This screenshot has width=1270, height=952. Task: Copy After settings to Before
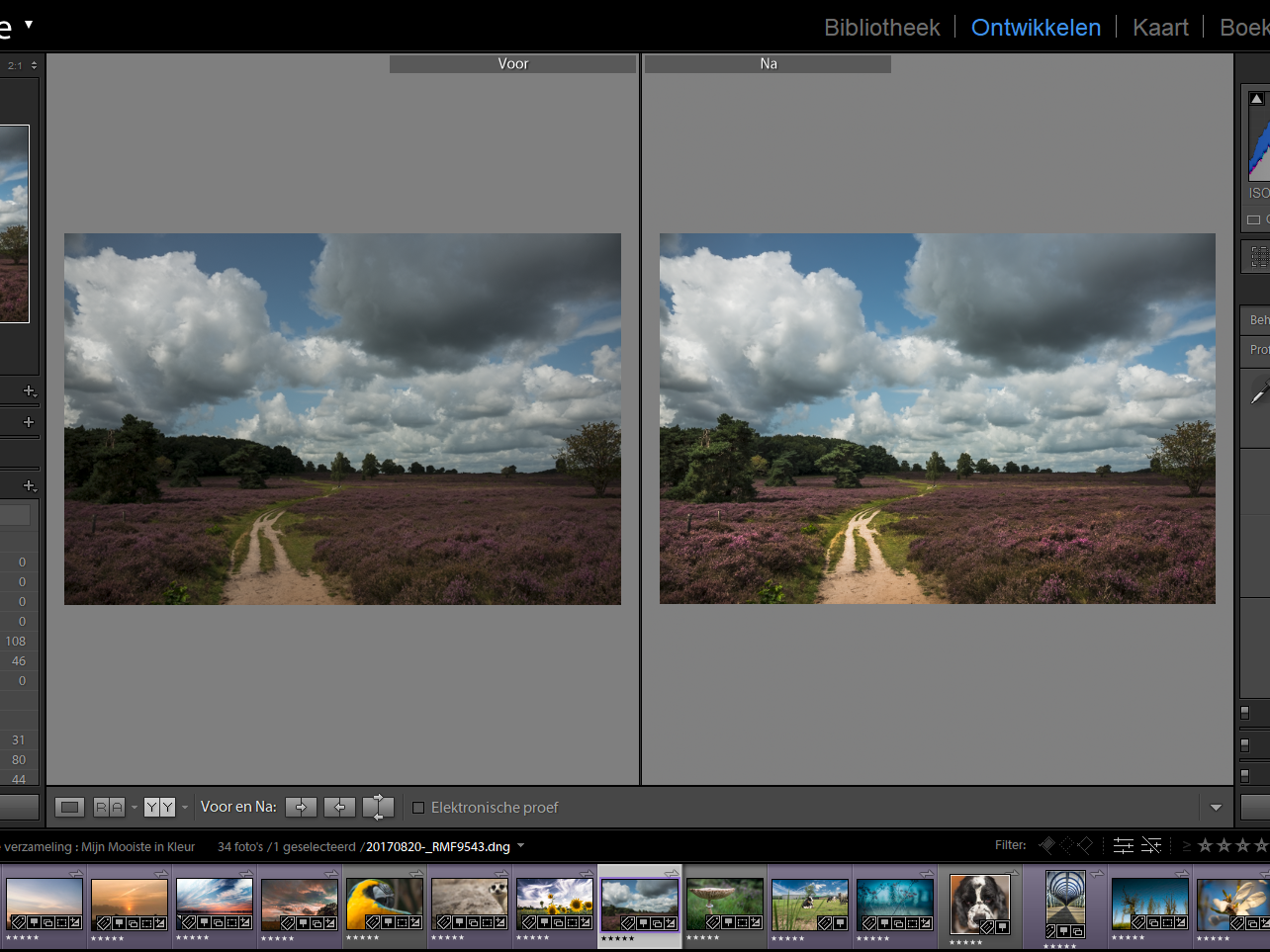pyautogui.click(x=339, y=808)
